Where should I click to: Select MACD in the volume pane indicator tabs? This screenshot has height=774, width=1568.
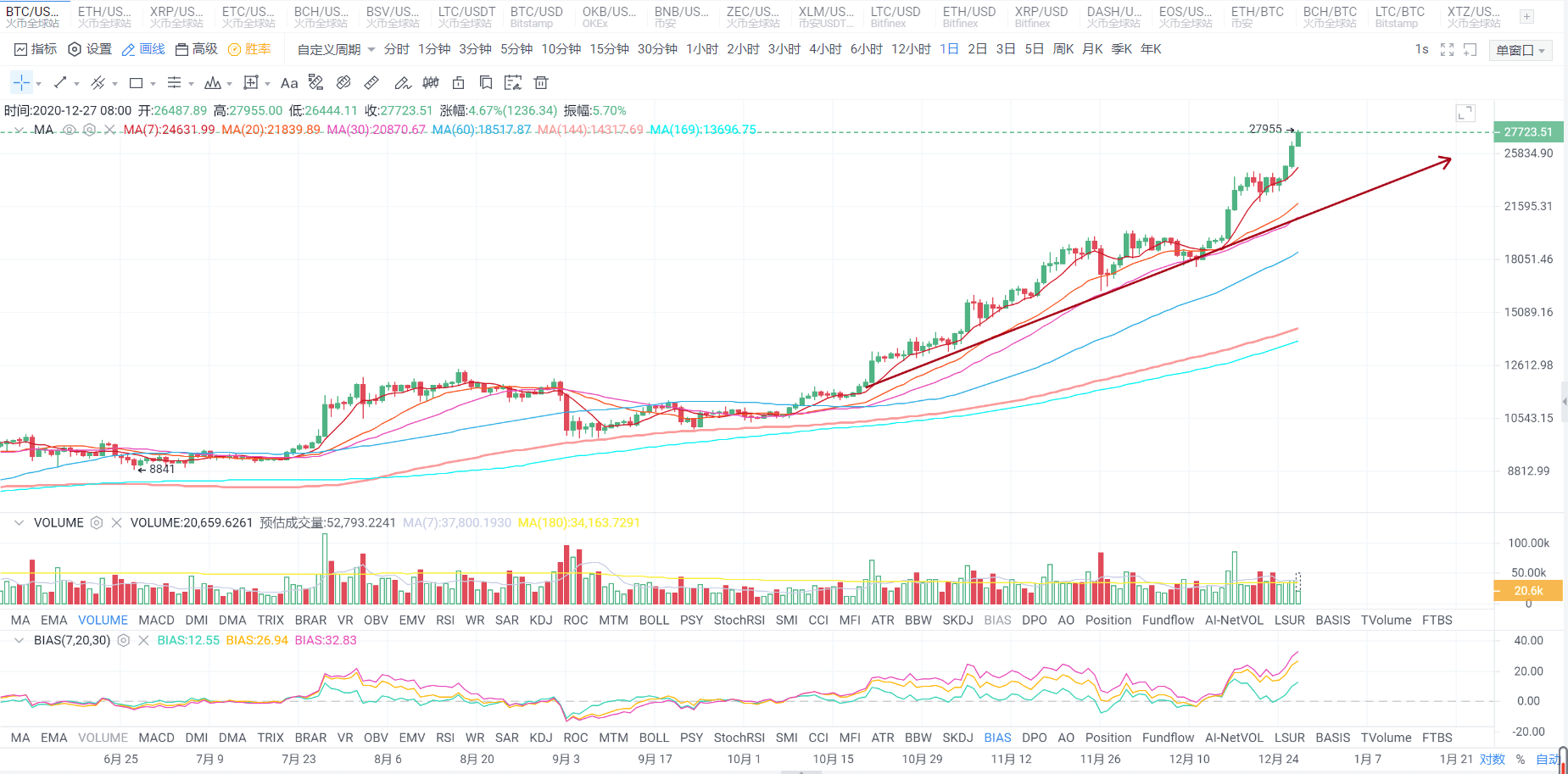coord(156,620)
